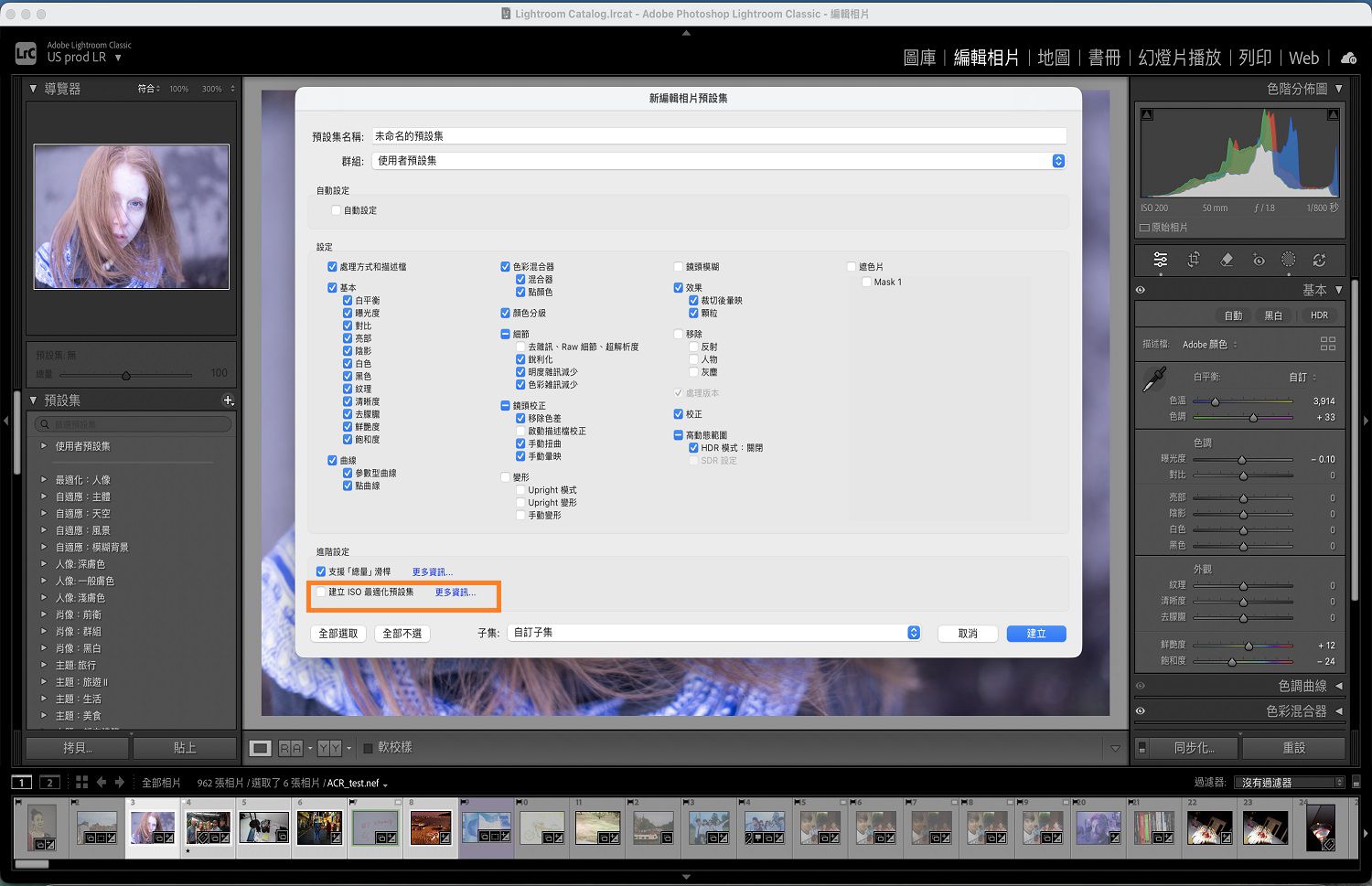Select the Red Eye correction tool
Image resolution: width=1372 pixels, height=886 pixels.
tap(1259, 260)
